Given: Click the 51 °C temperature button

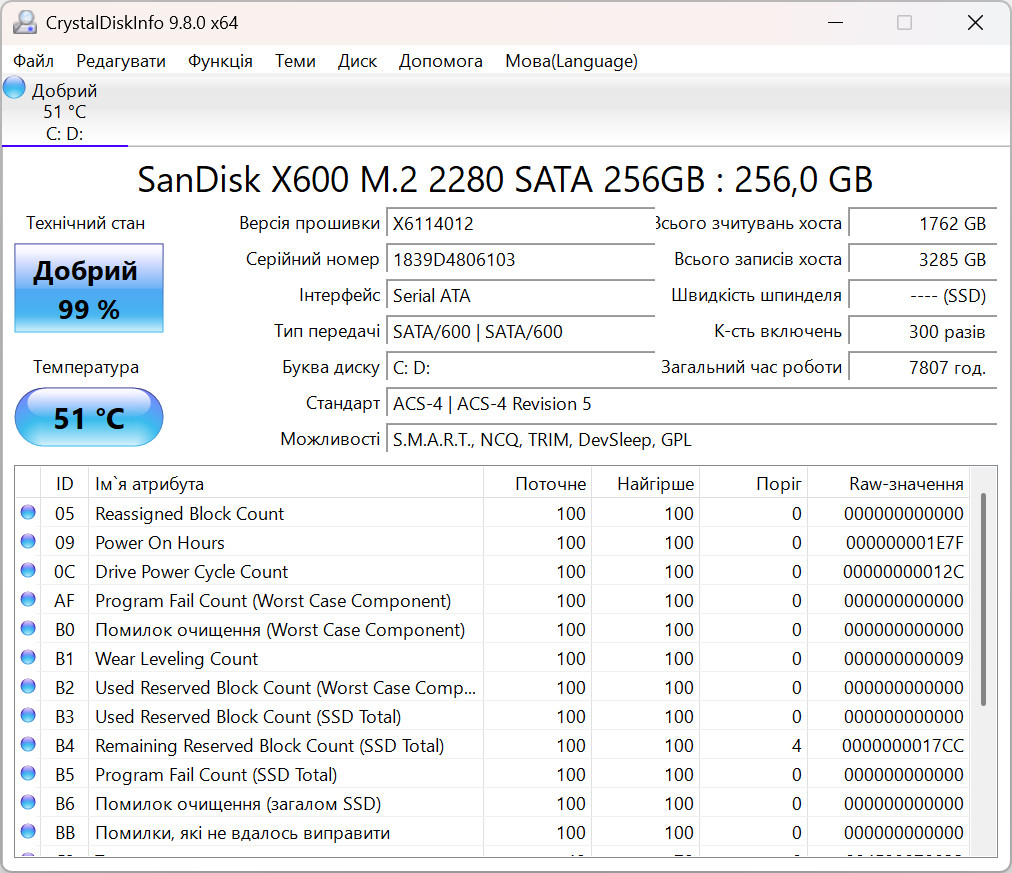Looking at the screenshot, I should (89, 417).
